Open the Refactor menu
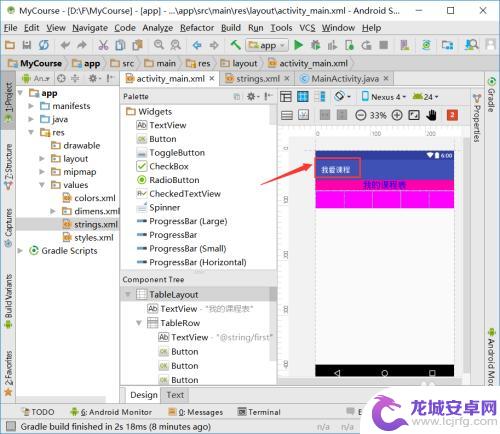Viewport: 500px width, 434px height. click(x=197, y=28)
